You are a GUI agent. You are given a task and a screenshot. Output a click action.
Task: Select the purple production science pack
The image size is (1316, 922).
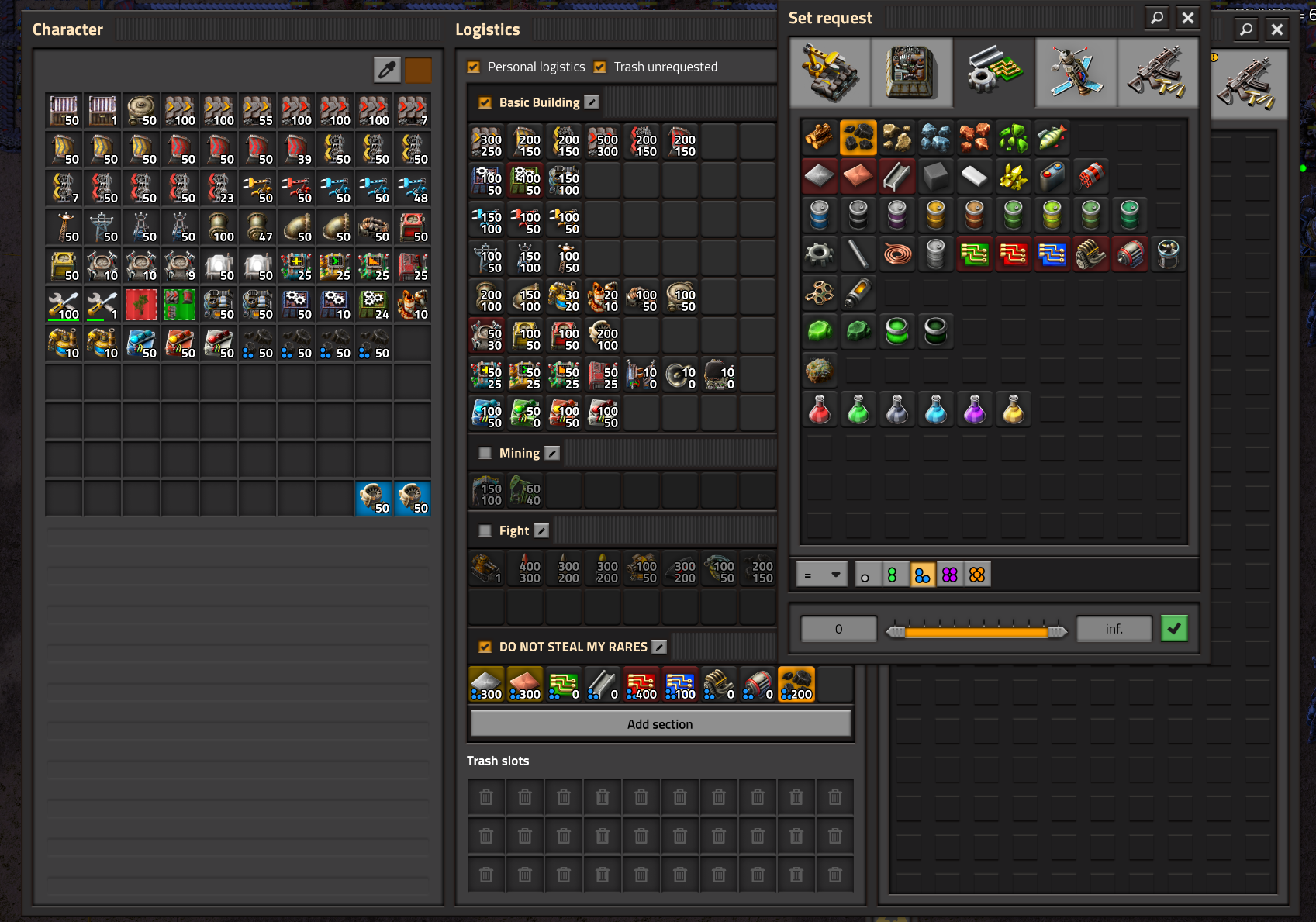975,409
